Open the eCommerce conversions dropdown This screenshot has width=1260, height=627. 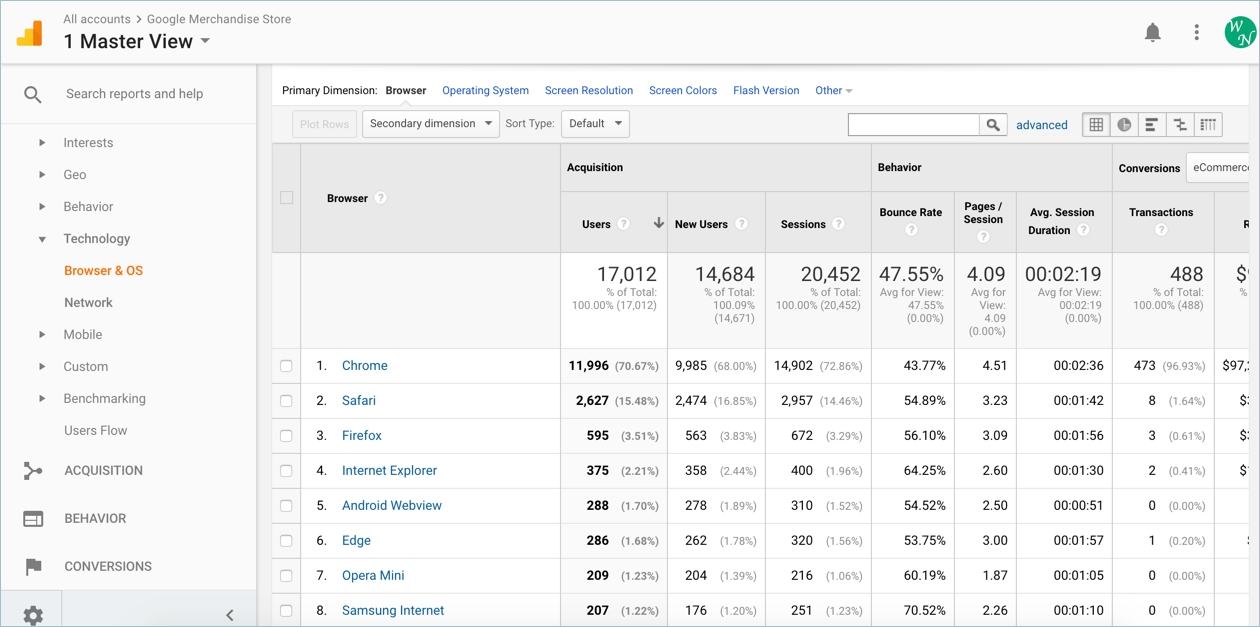[x=1218, y=168]
